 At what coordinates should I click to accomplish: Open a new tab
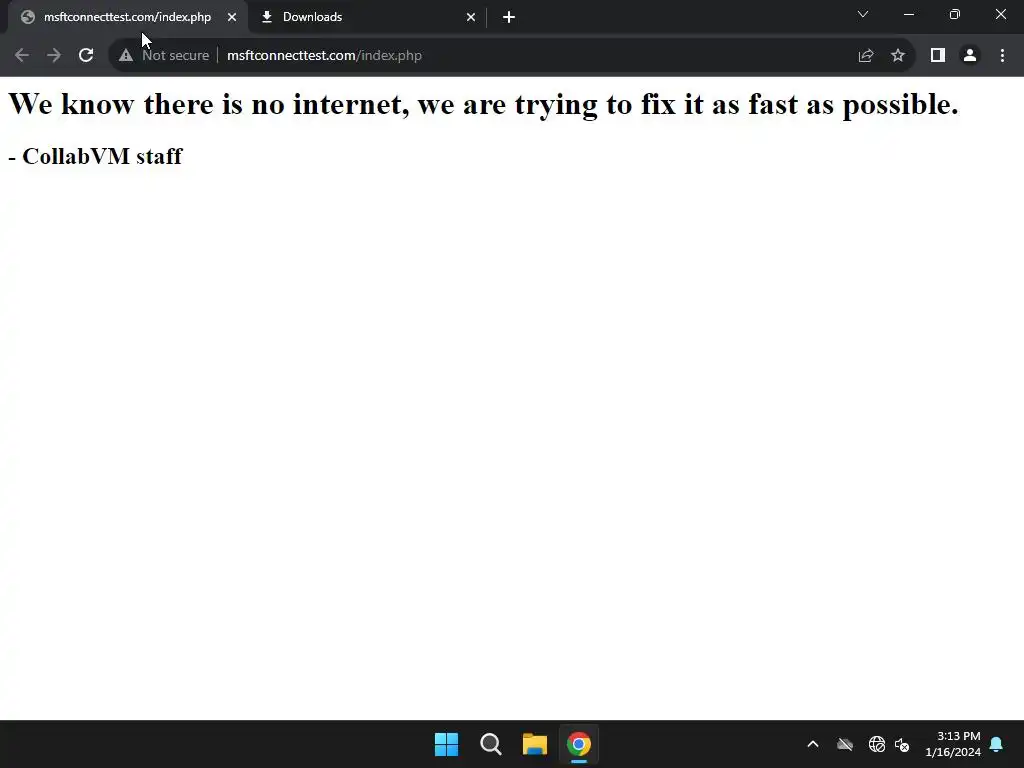coord(509,17)
